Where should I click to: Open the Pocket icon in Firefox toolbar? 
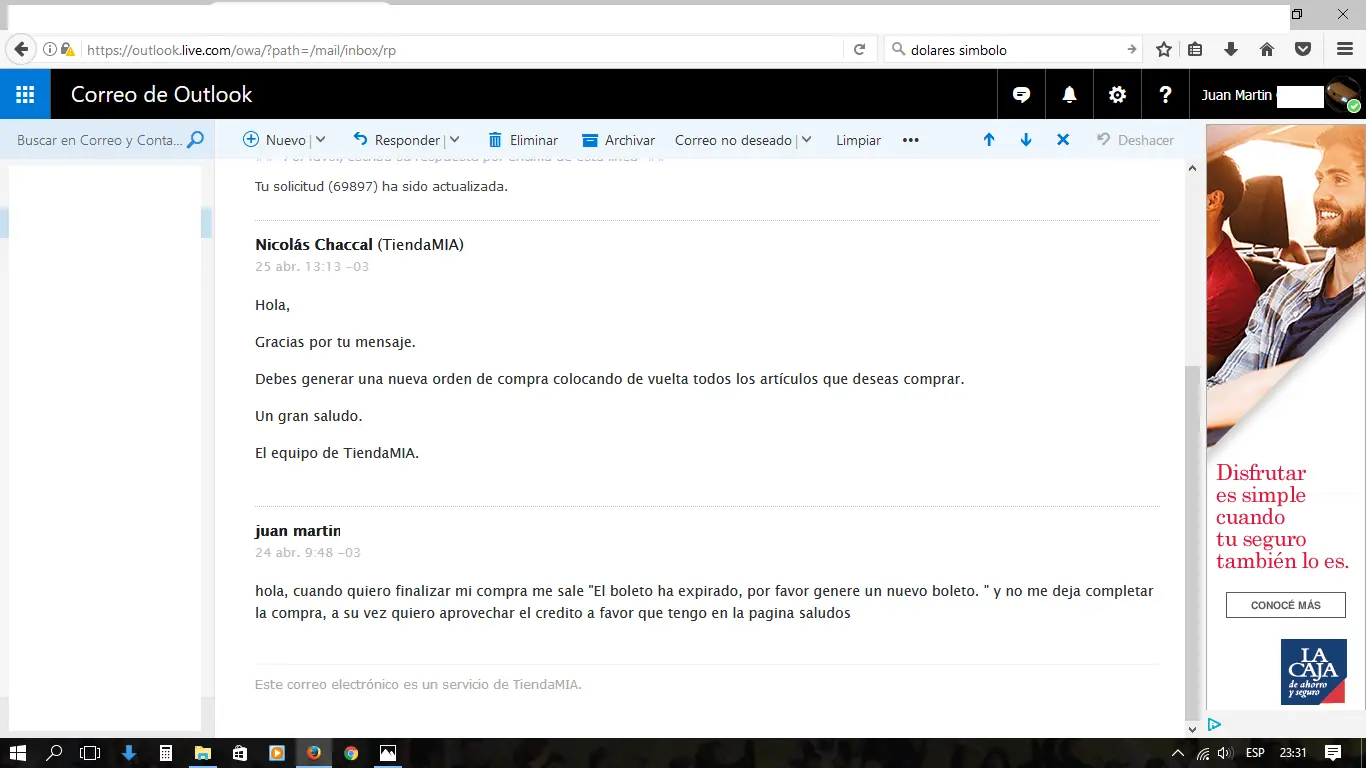coord(1303,49)
